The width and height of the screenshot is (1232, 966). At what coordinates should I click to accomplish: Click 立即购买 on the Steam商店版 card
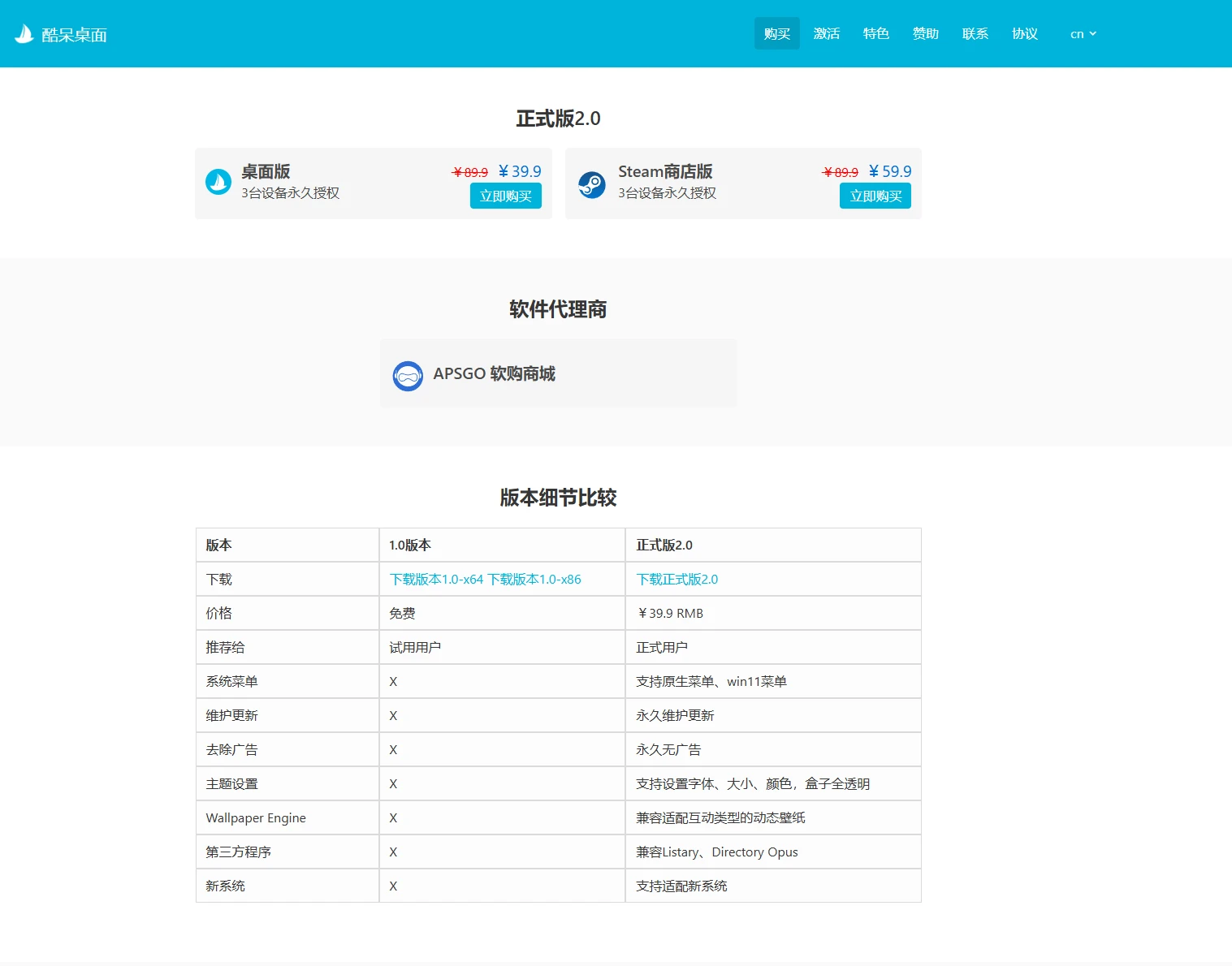point(875,196)
